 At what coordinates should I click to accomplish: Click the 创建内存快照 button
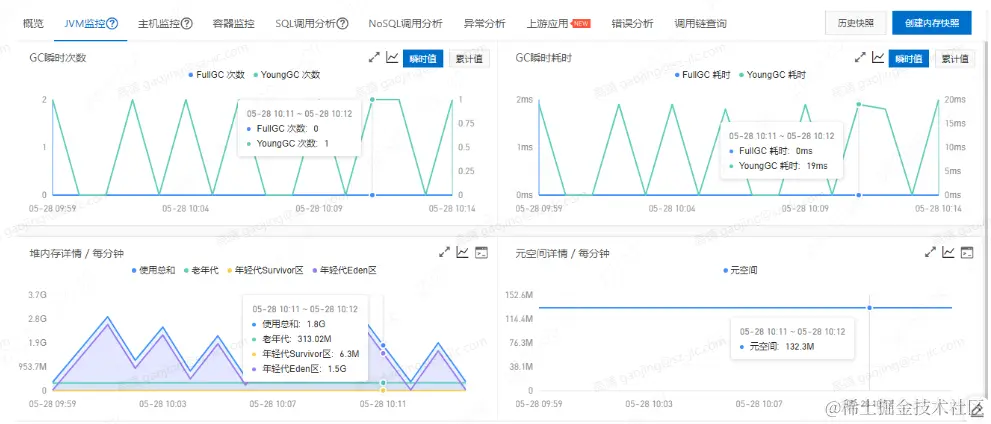[x=932, y=23]
